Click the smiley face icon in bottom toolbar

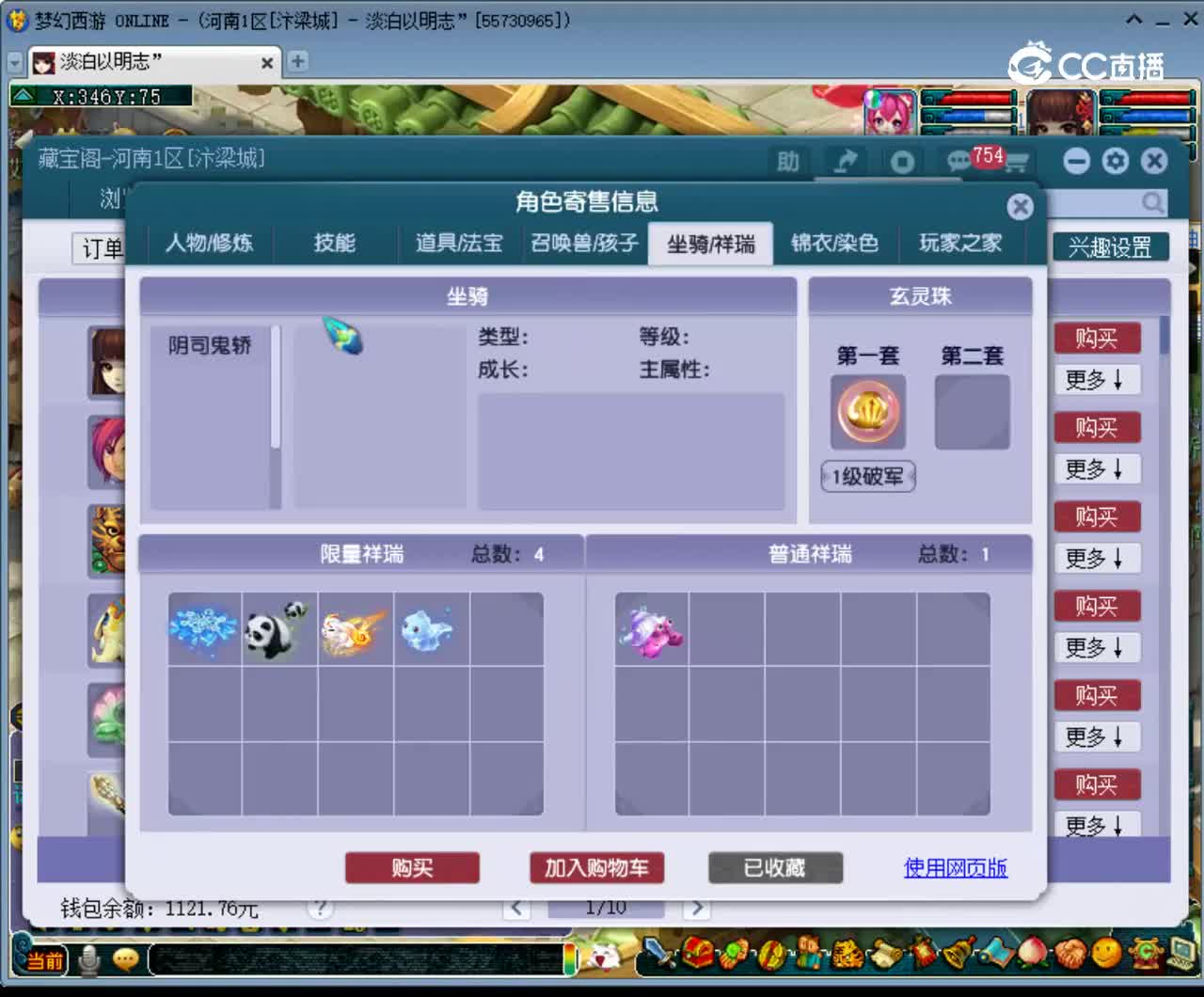(x=1106, y=955)
